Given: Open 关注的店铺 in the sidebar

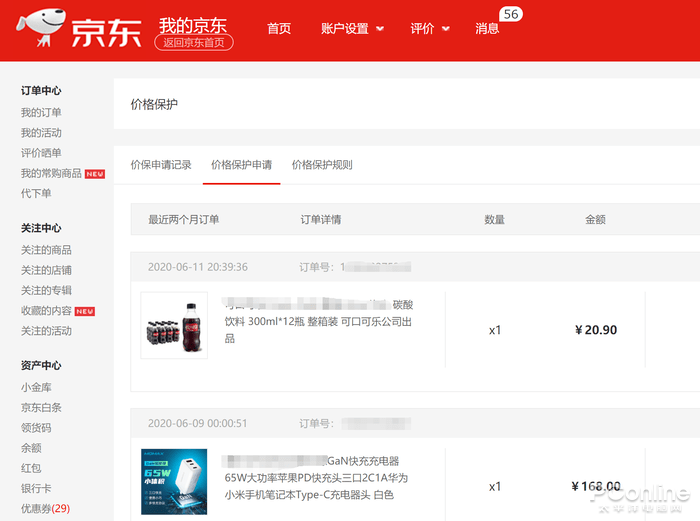Looking at the screenshot, I should point(46,270).
